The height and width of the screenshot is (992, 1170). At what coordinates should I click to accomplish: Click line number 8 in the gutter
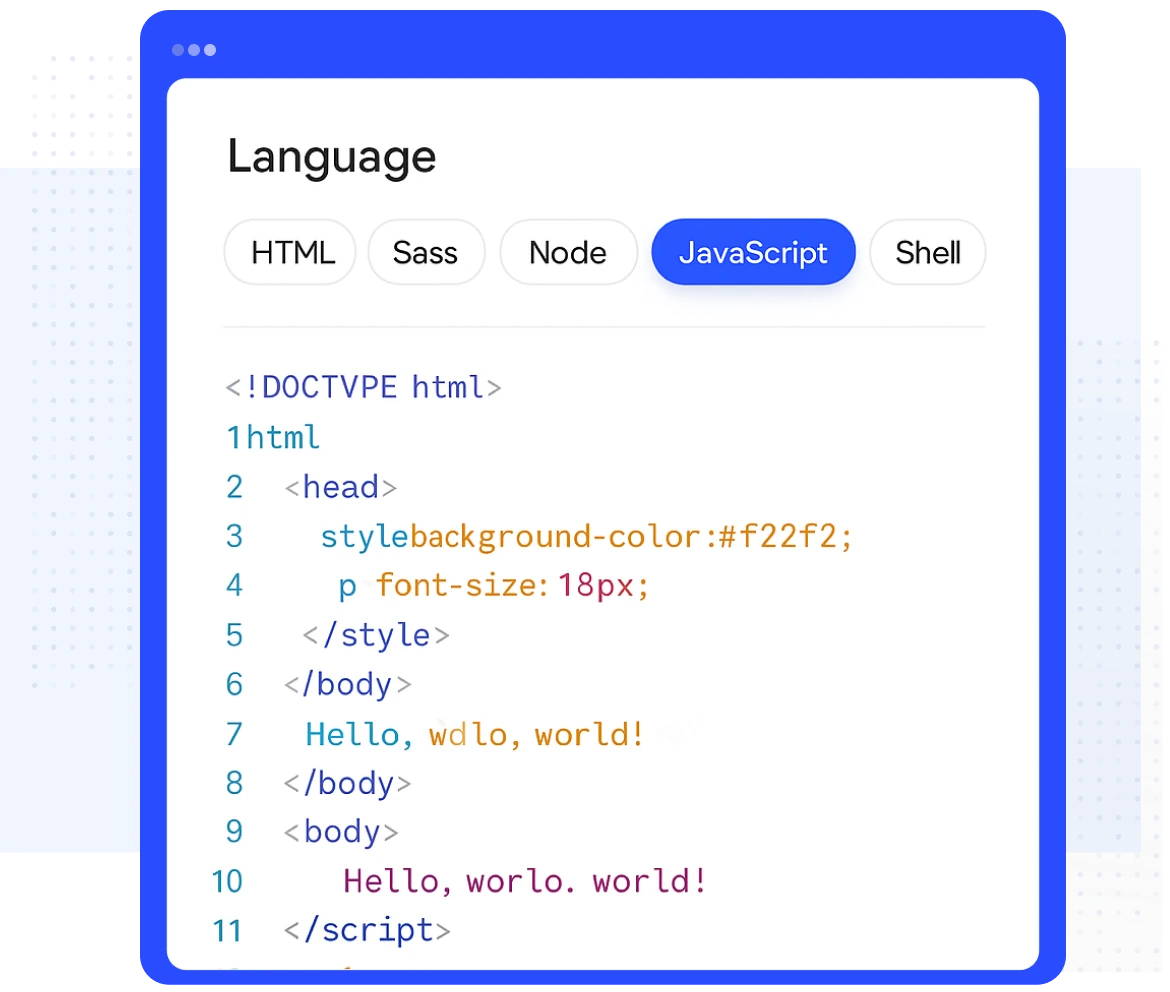tap(234, 783)
